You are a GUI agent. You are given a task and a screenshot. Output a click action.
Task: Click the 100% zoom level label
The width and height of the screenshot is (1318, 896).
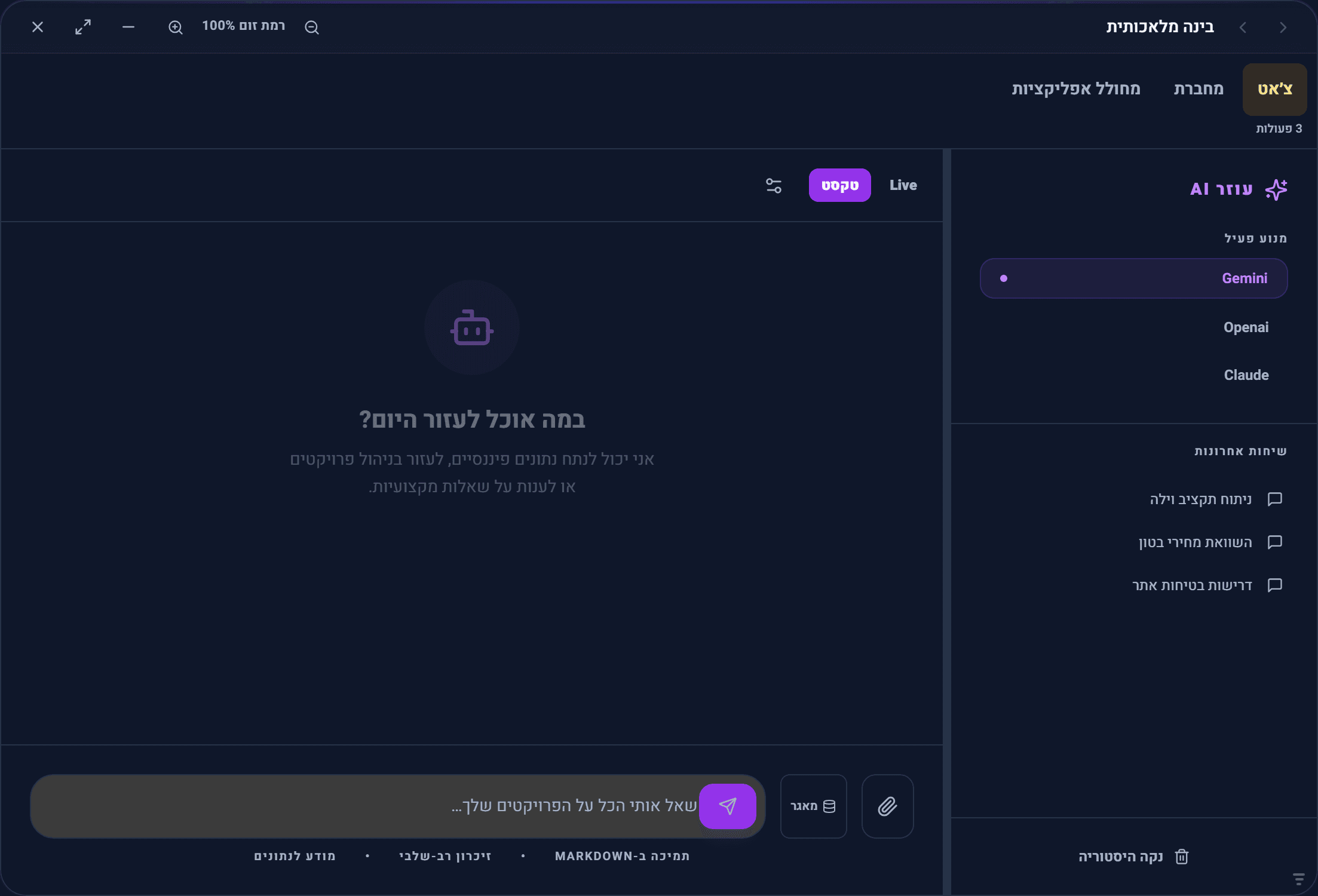(x=244, y=26)
